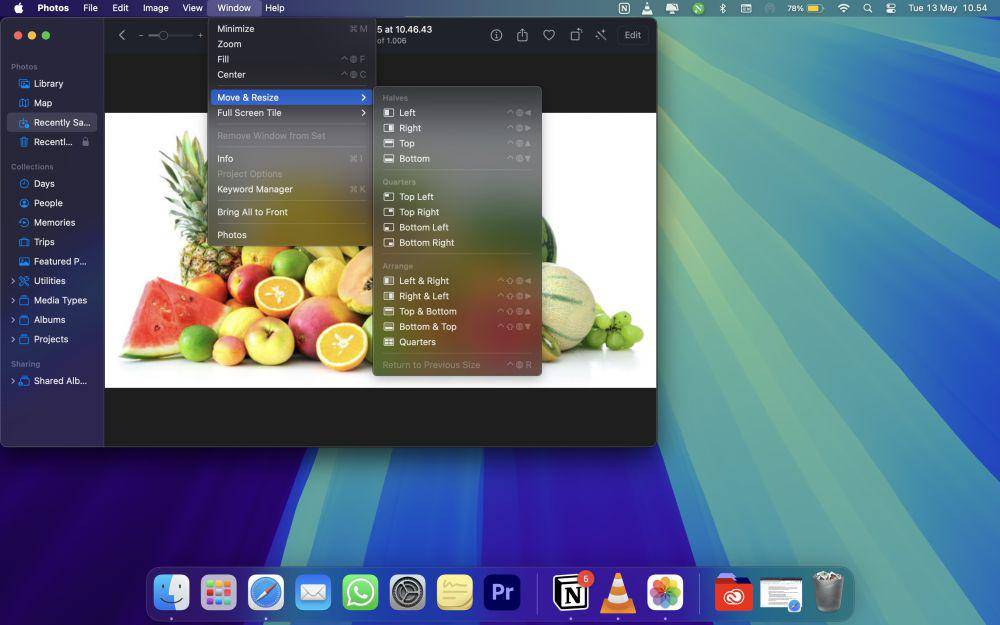1000x625 pixels.
Task: Open Spotlight search in menu bar
Action: tap(867, 8)
